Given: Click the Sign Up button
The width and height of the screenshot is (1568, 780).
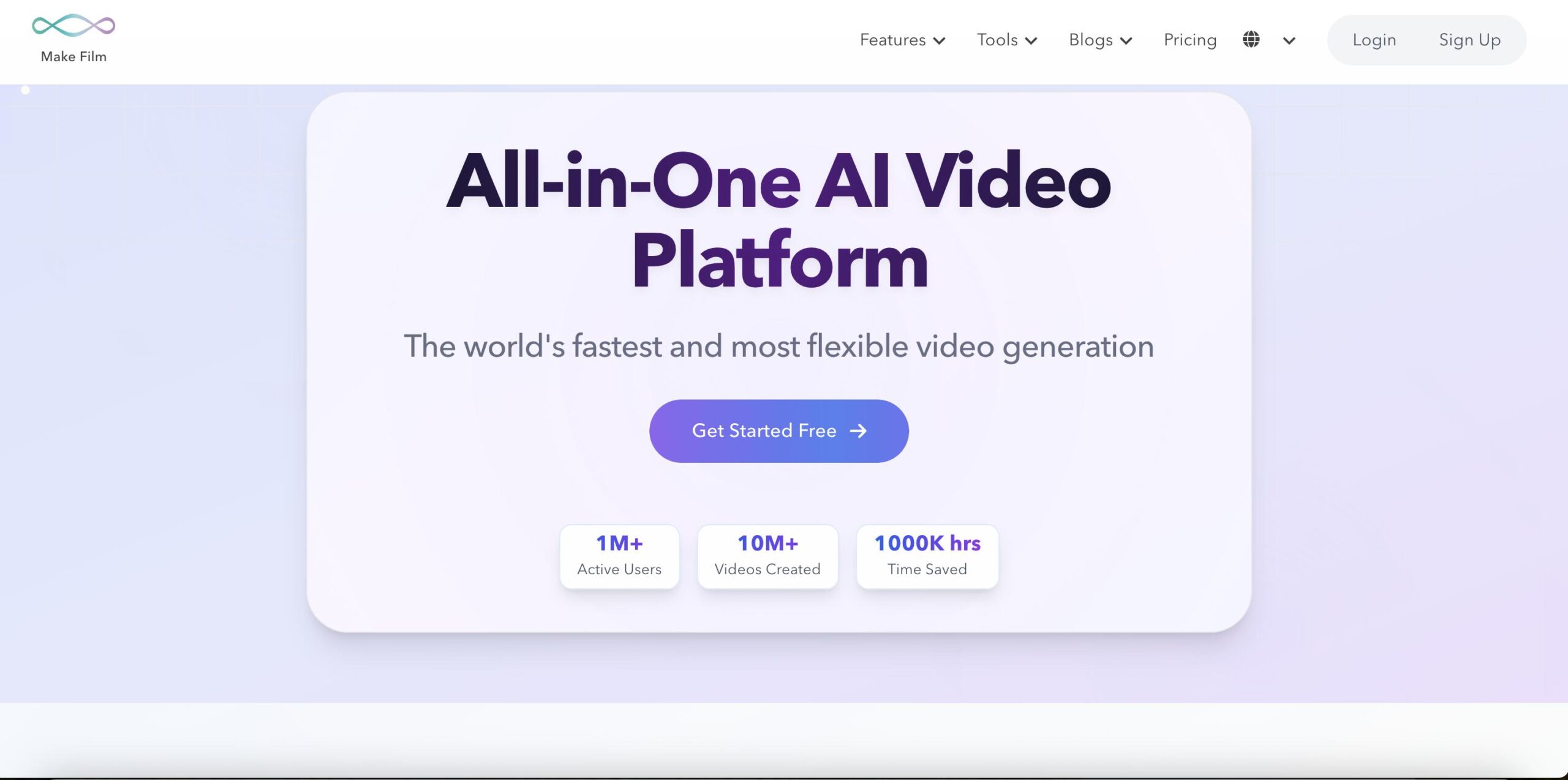Looking at the screenshot, I should (1469, 40).
